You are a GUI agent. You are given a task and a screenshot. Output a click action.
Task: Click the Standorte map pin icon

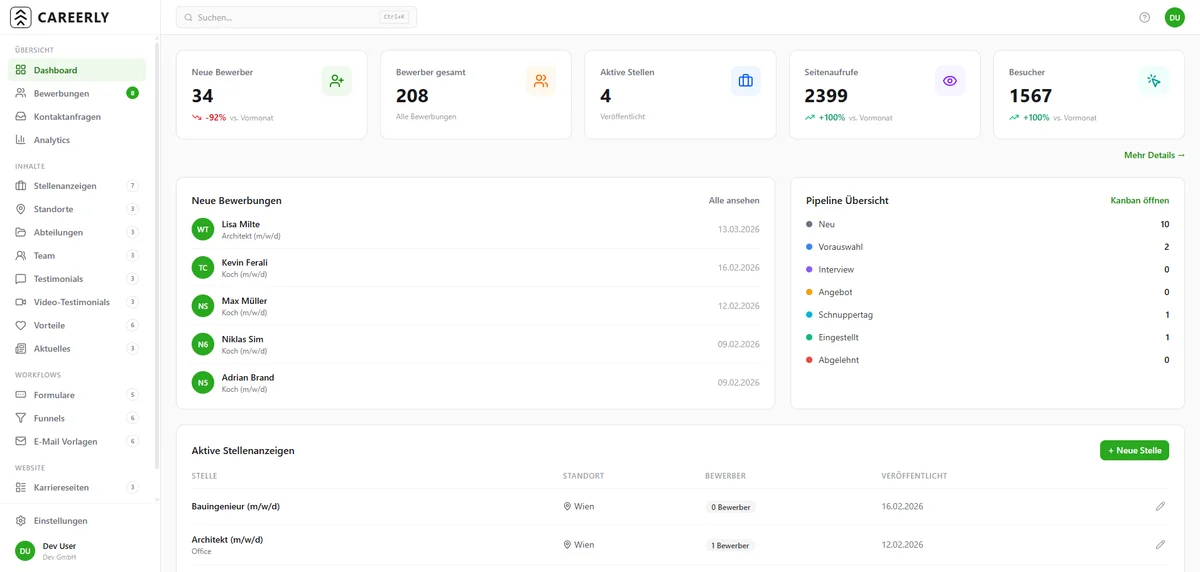pos(21,209)
